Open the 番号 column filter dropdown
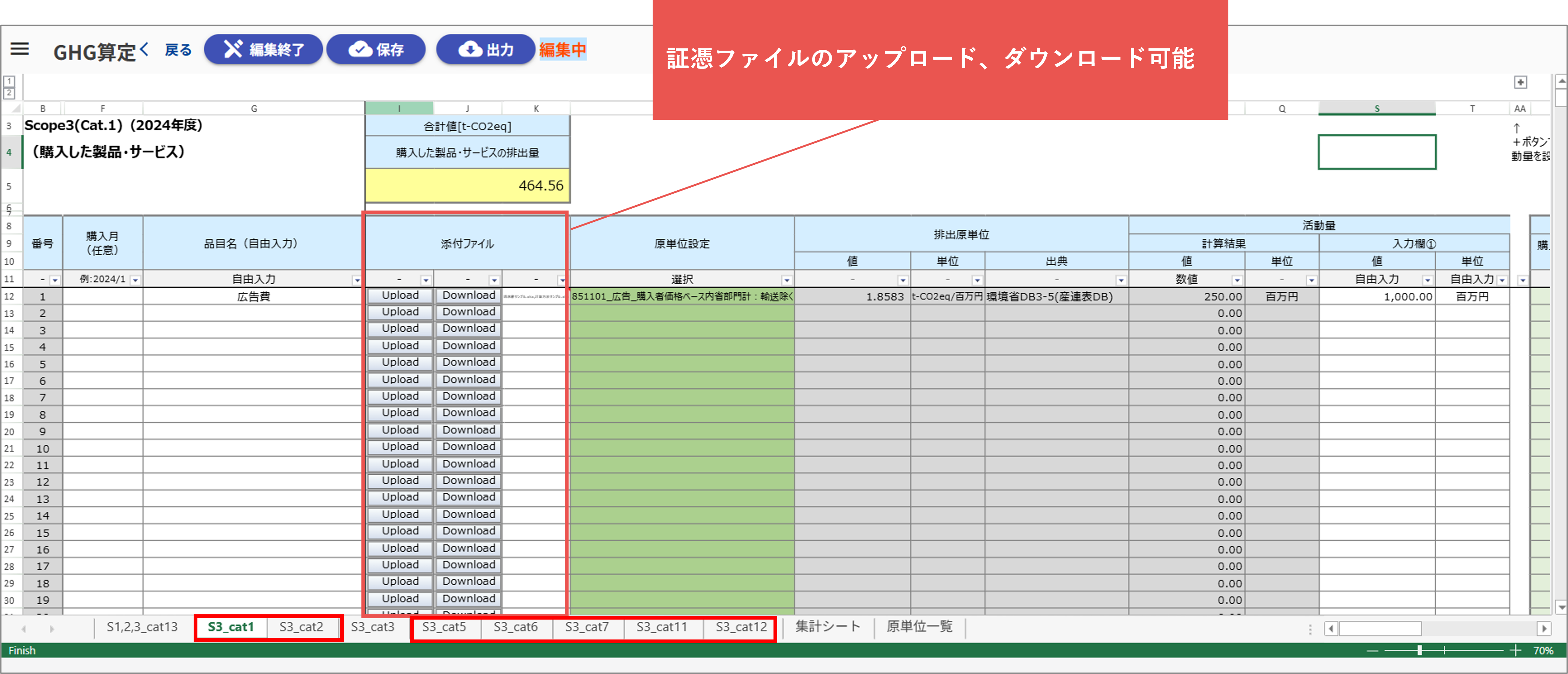The width and height of the screenshot is (1568, 674). 55,280
